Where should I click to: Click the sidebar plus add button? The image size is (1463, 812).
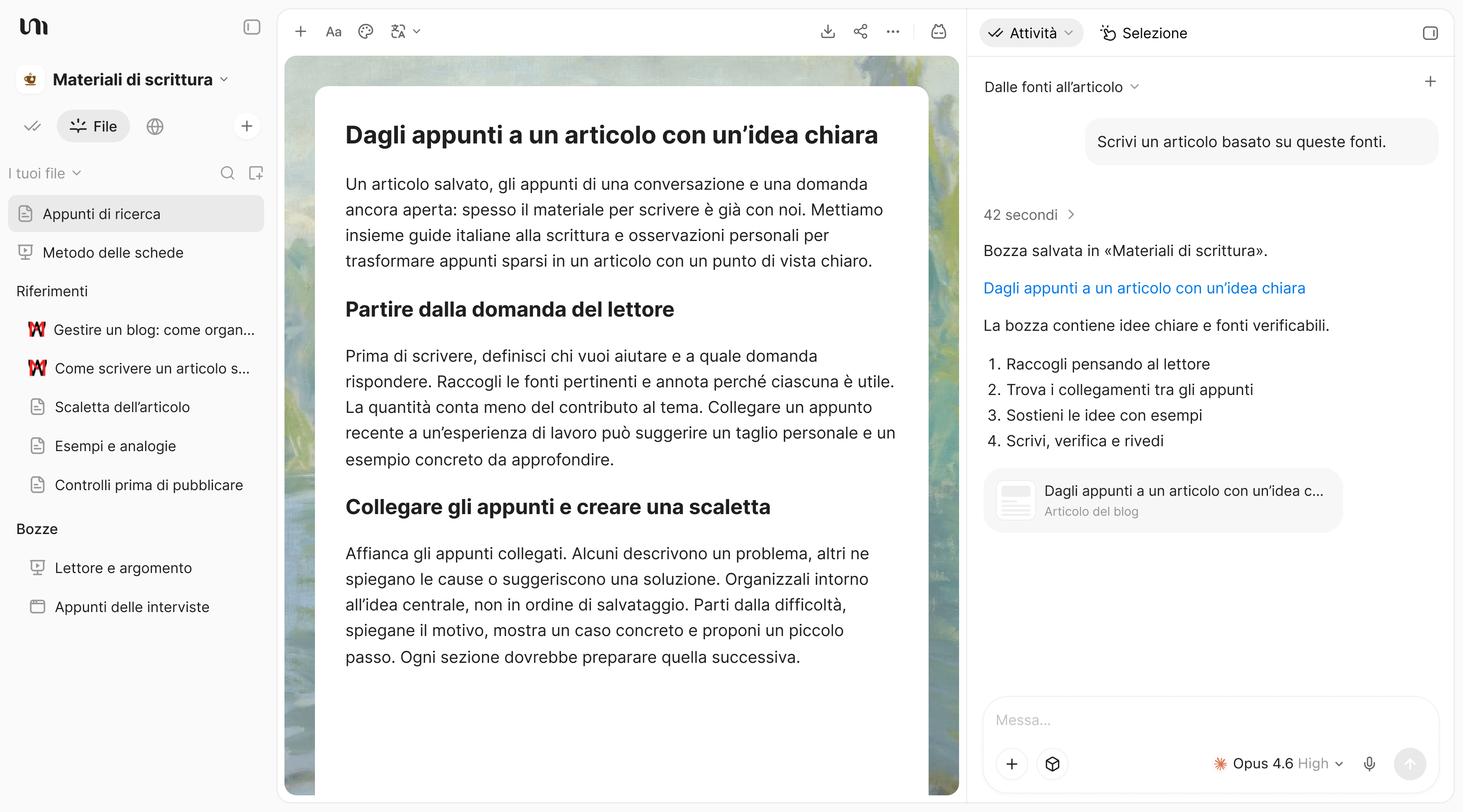click(247, 126)
